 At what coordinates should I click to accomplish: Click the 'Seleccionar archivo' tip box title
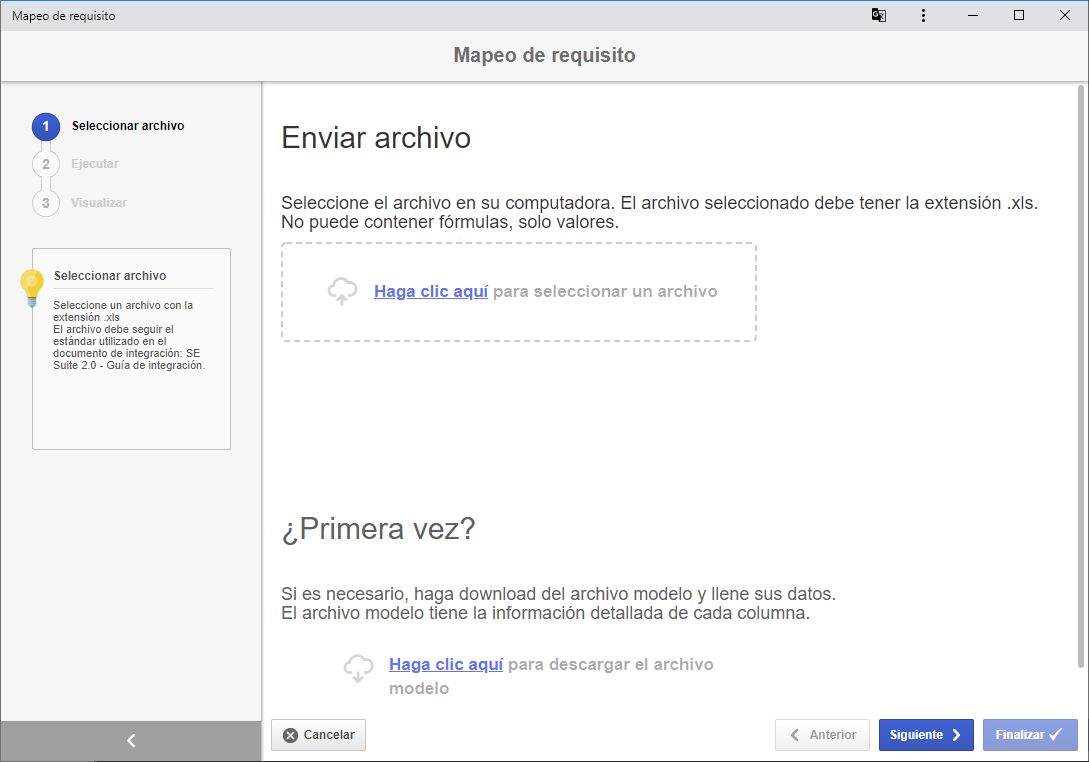(110, 276)
